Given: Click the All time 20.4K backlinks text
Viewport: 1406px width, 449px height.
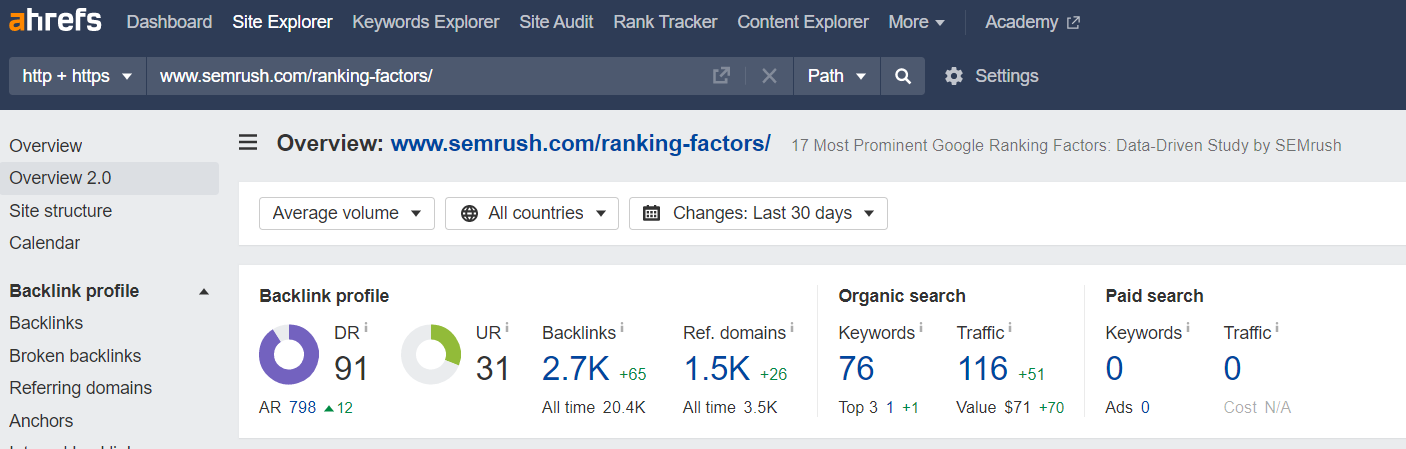Looking at the screenshot, I should coord(594,407).
